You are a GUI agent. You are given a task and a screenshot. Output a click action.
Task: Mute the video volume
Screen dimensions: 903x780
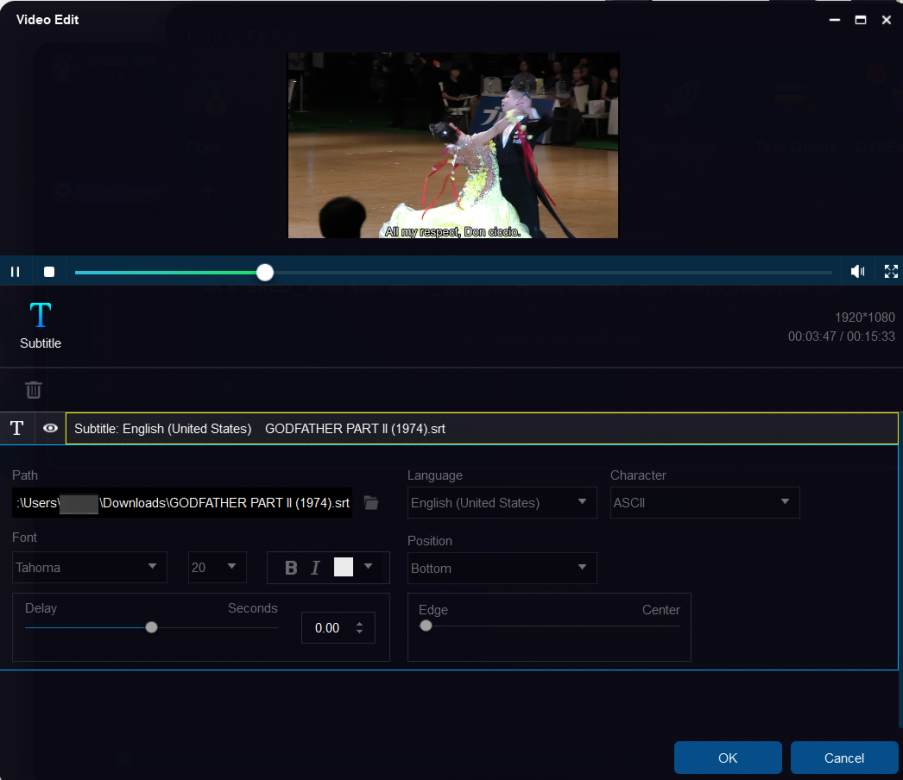tap(857, 271)
